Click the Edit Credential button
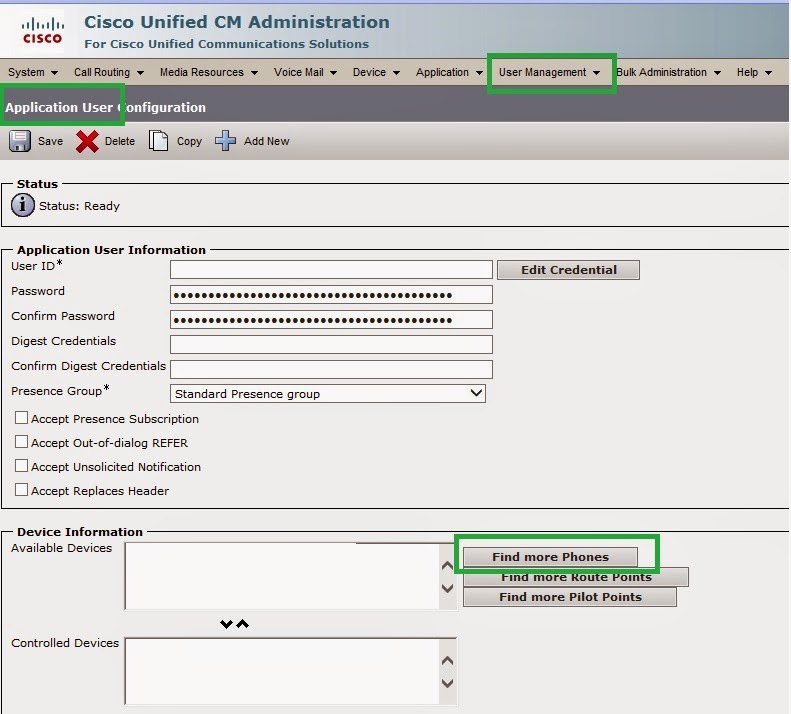Viewport: 791px width, 714px height. [569, 270]
